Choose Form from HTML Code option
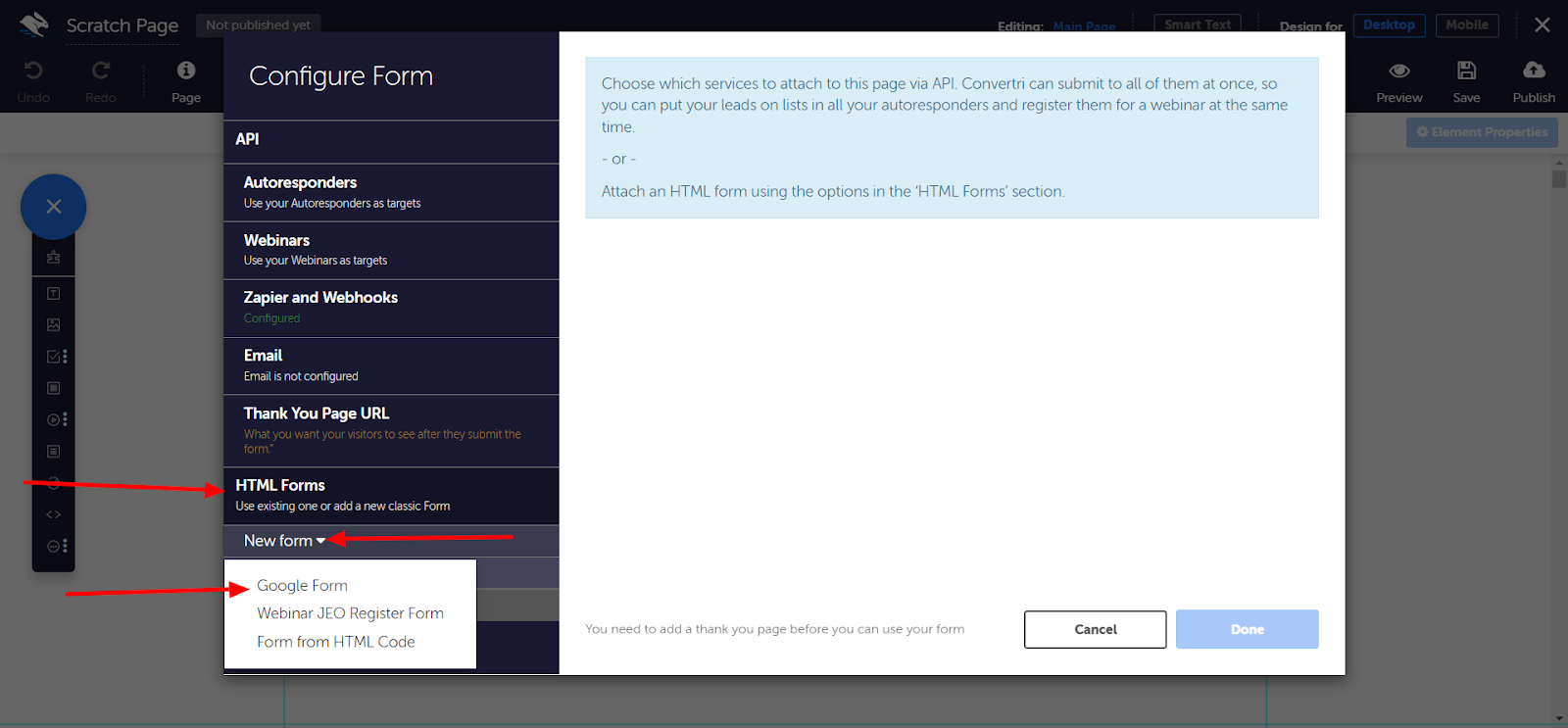 point(336,642)
